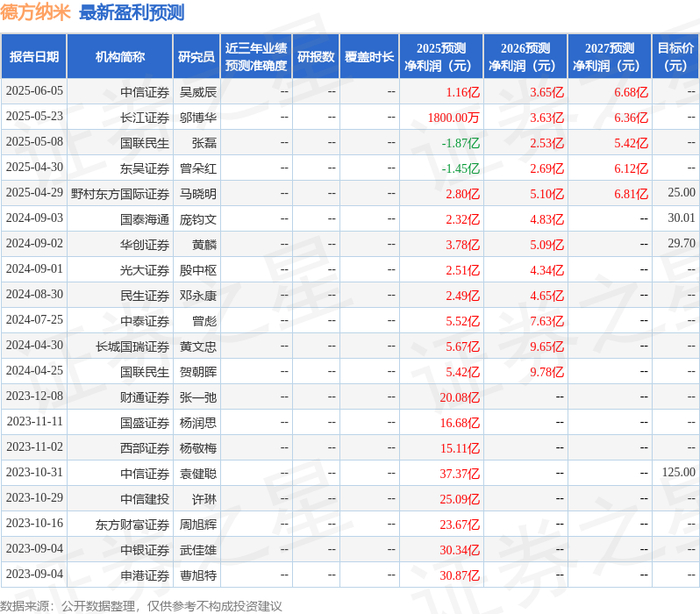Select the 最新盈利预测 heading
The image size is (700, 614).
coord(131,12)
